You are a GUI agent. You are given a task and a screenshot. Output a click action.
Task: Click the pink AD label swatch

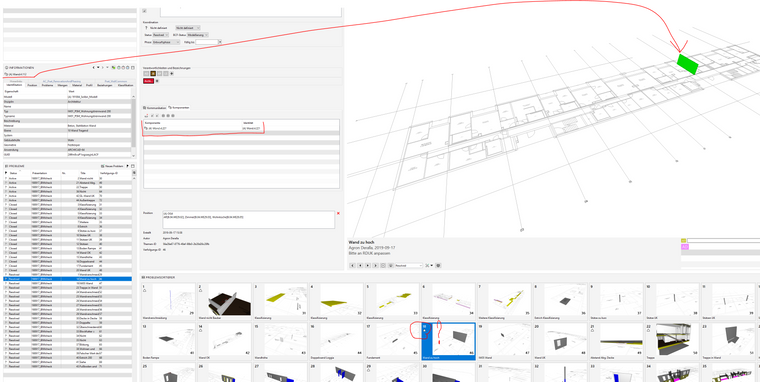click(x=685, y=247)
